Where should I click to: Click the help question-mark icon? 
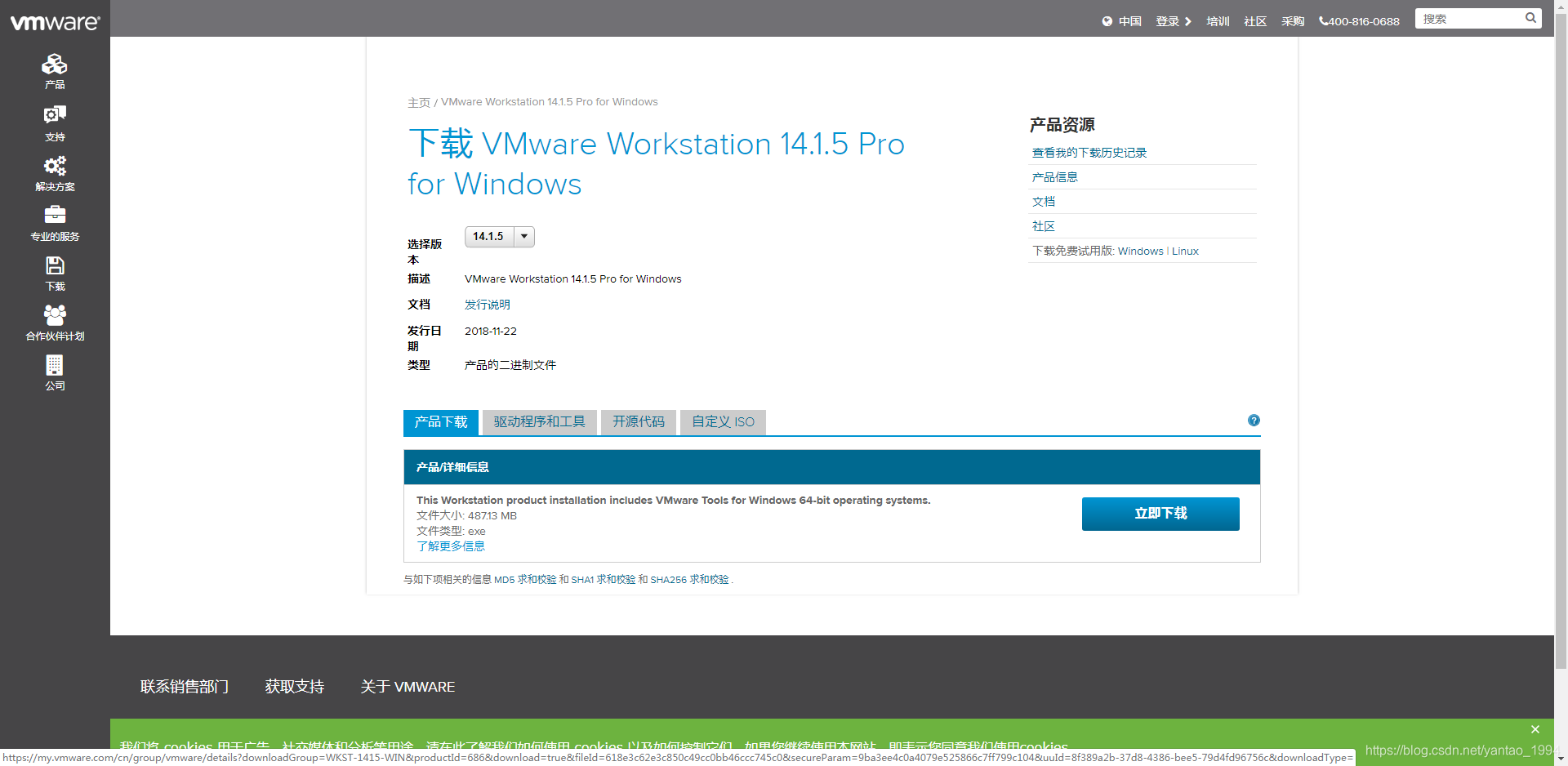click(x=1254, y=421)
